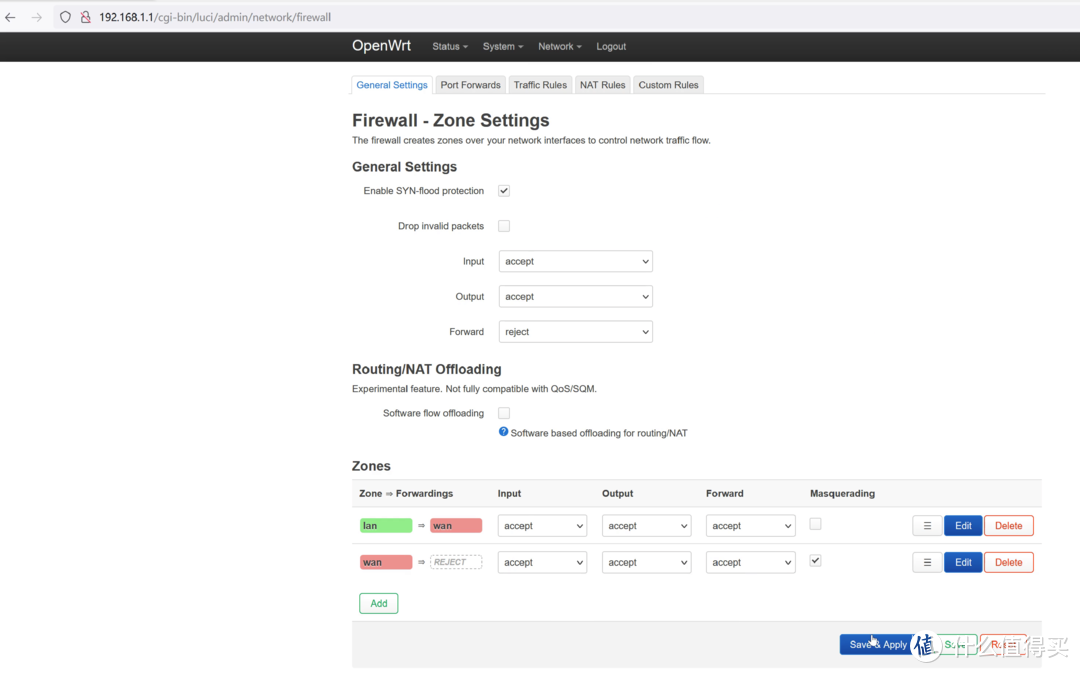Toggle Masquerading for the lan zone
1080x673 pixels.
click(816, 524)
